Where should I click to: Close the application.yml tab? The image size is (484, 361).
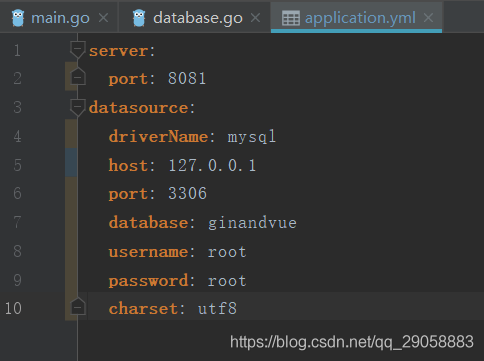428,18
